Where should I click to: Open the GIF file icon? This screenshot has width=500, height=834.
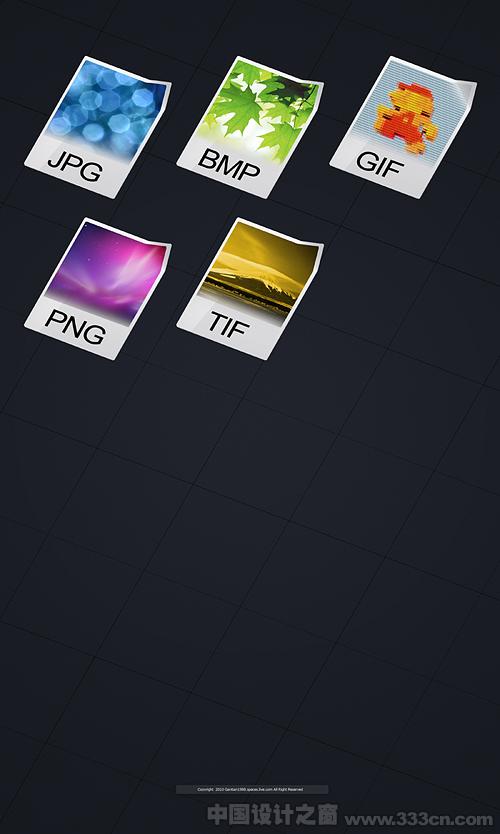[403, 127]
